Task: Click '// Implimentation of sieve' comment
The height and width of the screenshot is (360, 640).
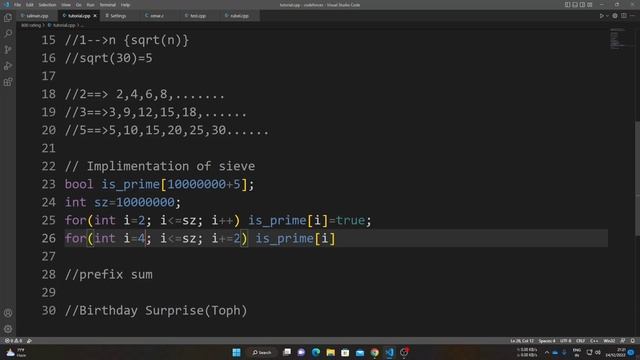Action: click(x=160, y=166)
